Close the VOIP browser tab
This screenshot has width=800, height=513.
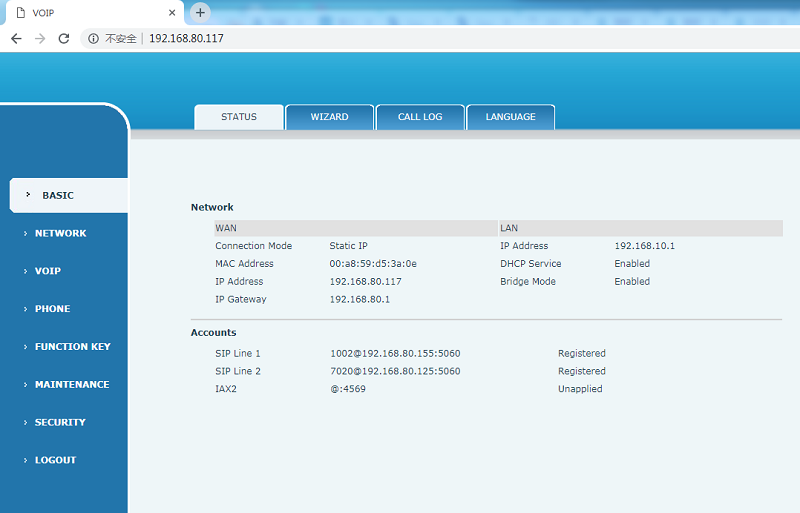tap(172, 13)
